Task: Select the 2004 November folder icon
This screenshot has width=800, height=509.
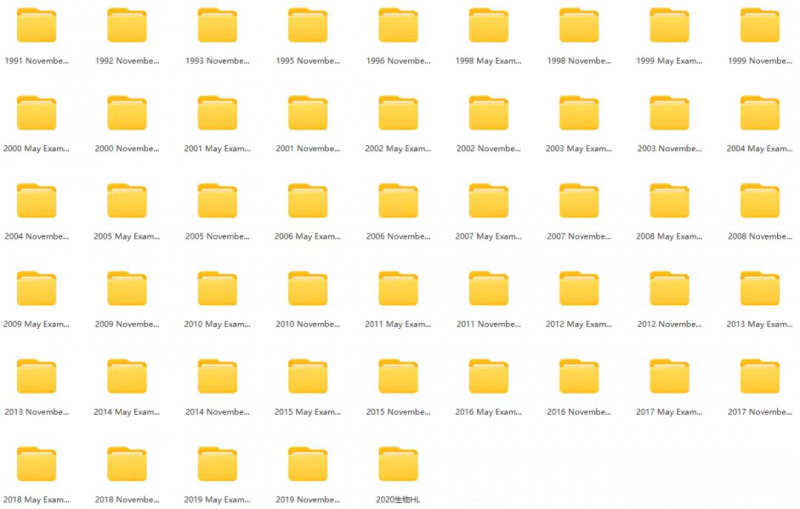Action: point(36,200)
